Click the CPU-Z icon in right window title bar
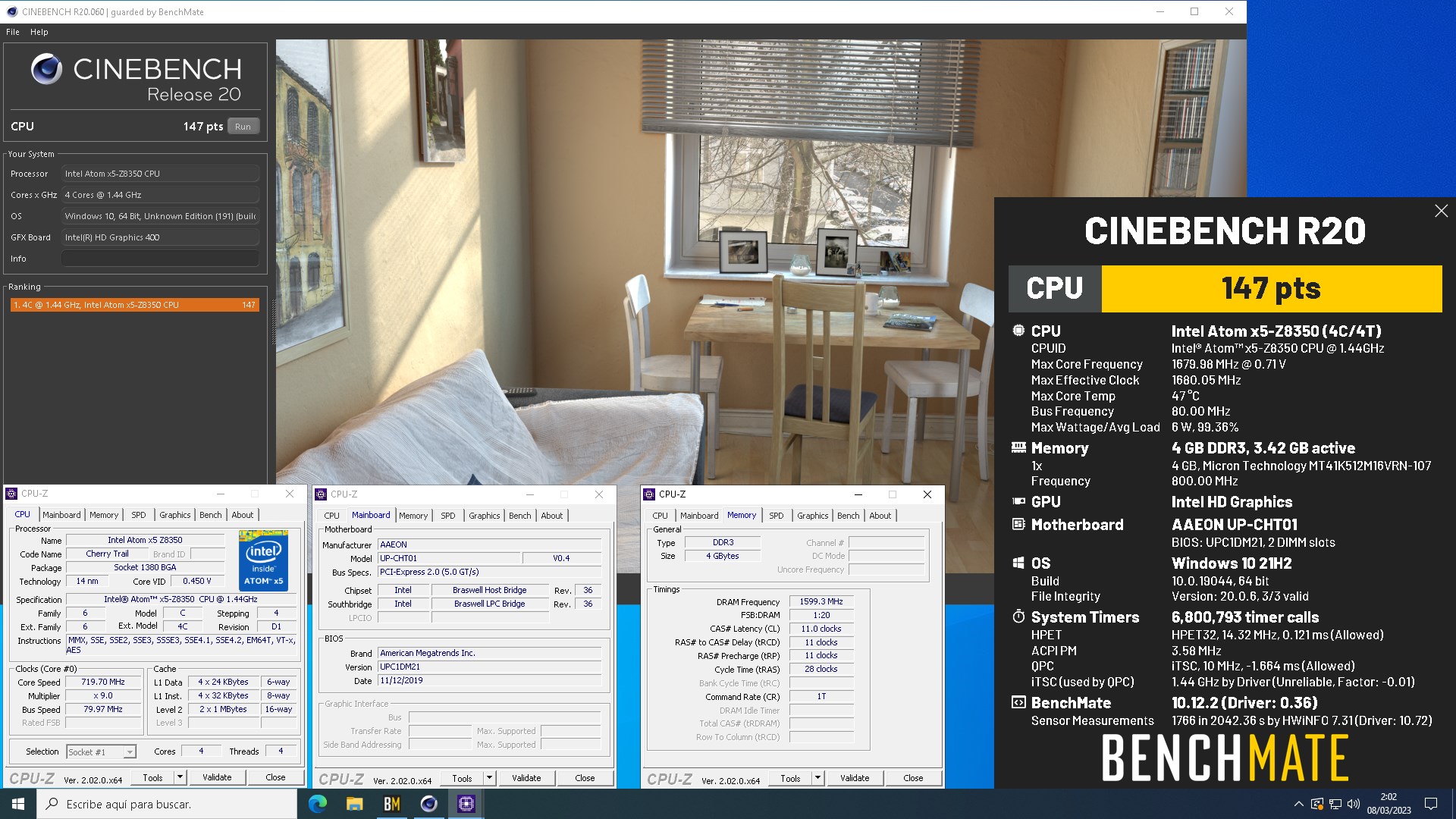Screen dimensions: 1456x819 (x=649, y=494)
